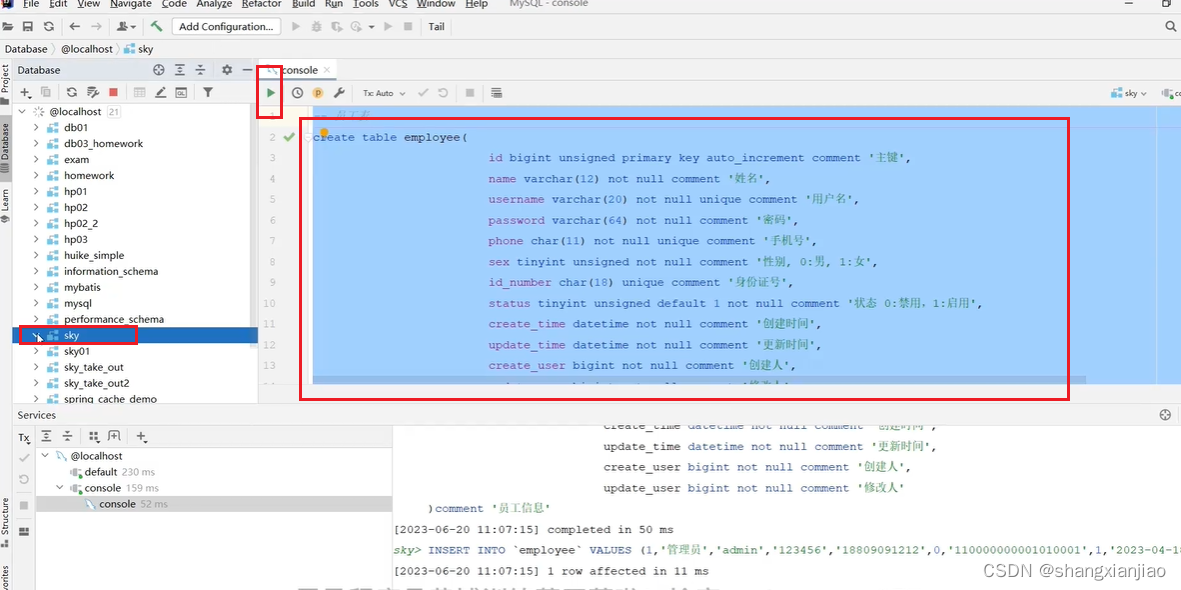Build project with green hammer icon
The image size is (1181, 590).
click(157, 26)
